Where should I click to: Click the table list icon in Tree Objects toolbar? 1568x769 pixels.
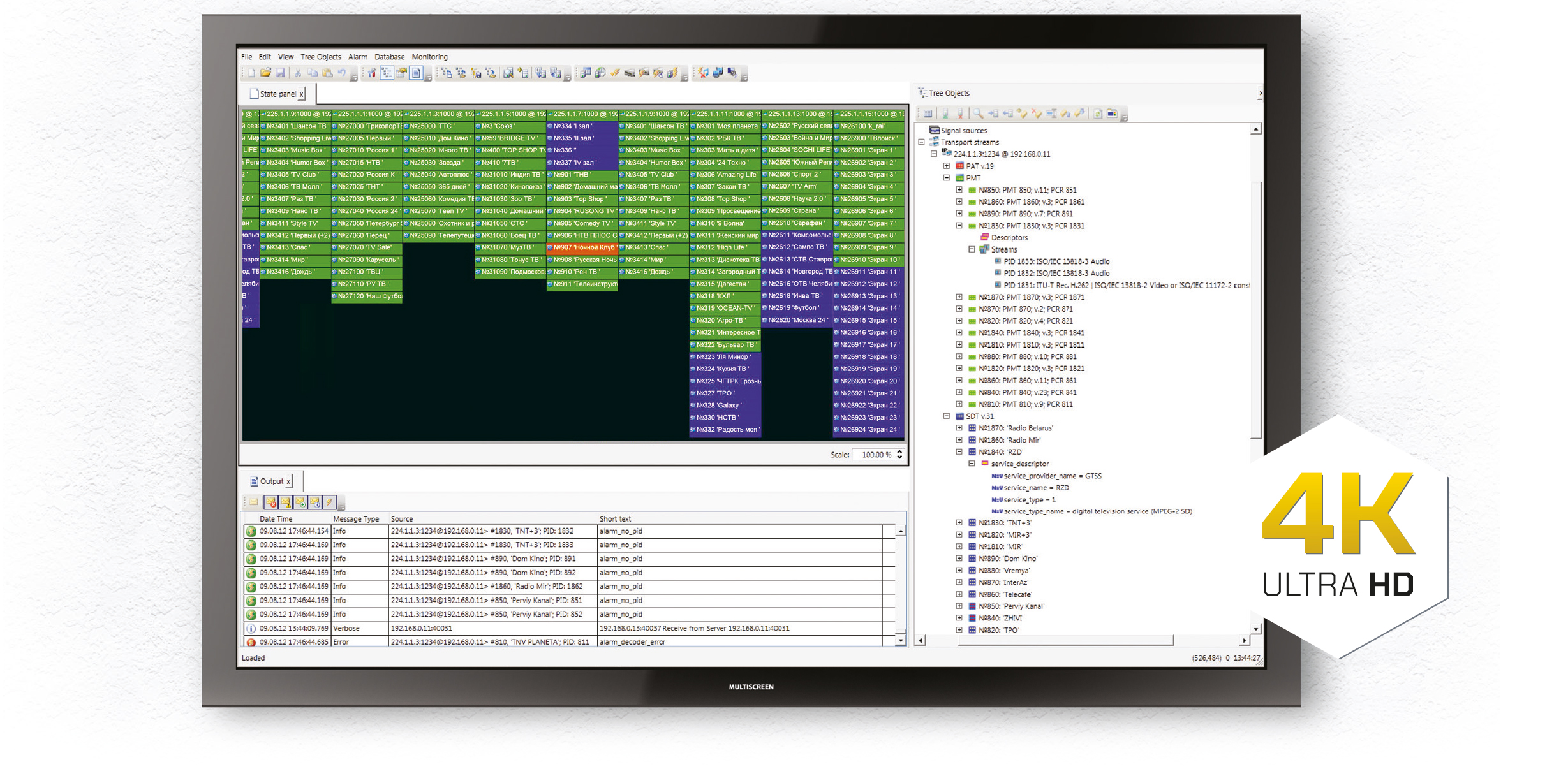[928, 114]
